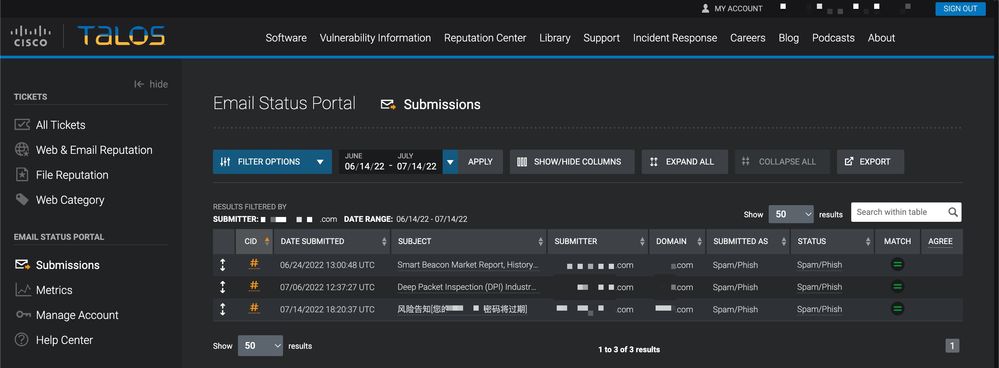The height and width of the screenshot is (368, 999).
Task: Sort by CID column
Action: [254, 241]
